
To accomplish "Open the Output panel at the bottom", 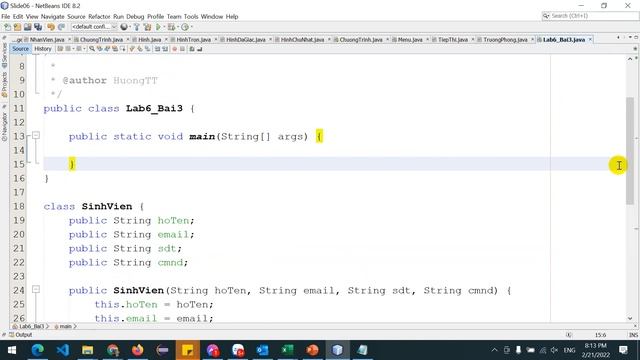I will pos(20,335).
